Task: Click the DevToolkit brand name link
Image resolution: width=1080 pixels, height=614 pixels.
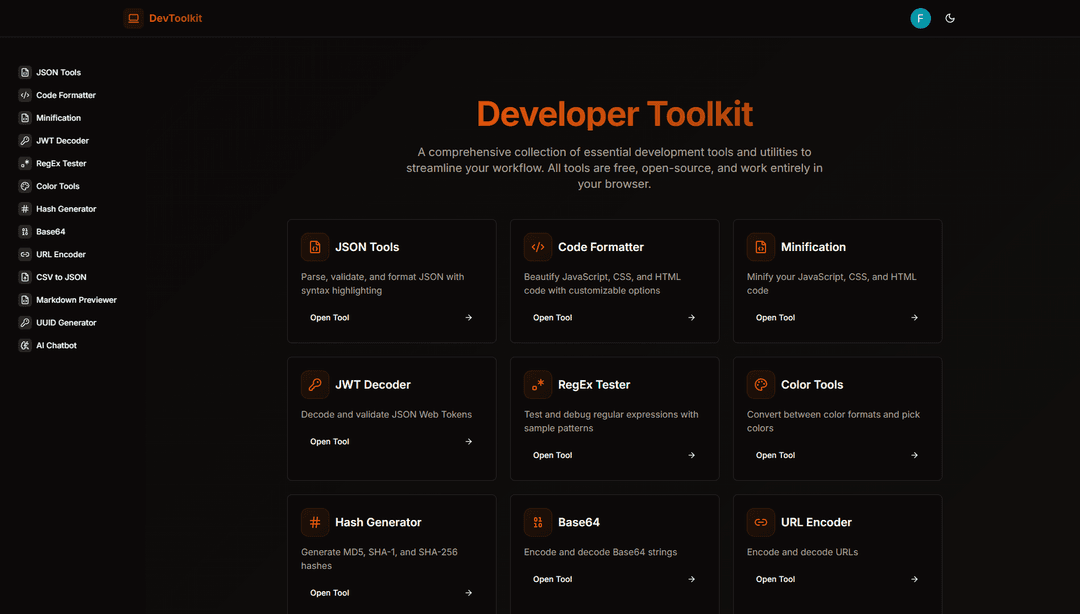Action: pos(175,18)
